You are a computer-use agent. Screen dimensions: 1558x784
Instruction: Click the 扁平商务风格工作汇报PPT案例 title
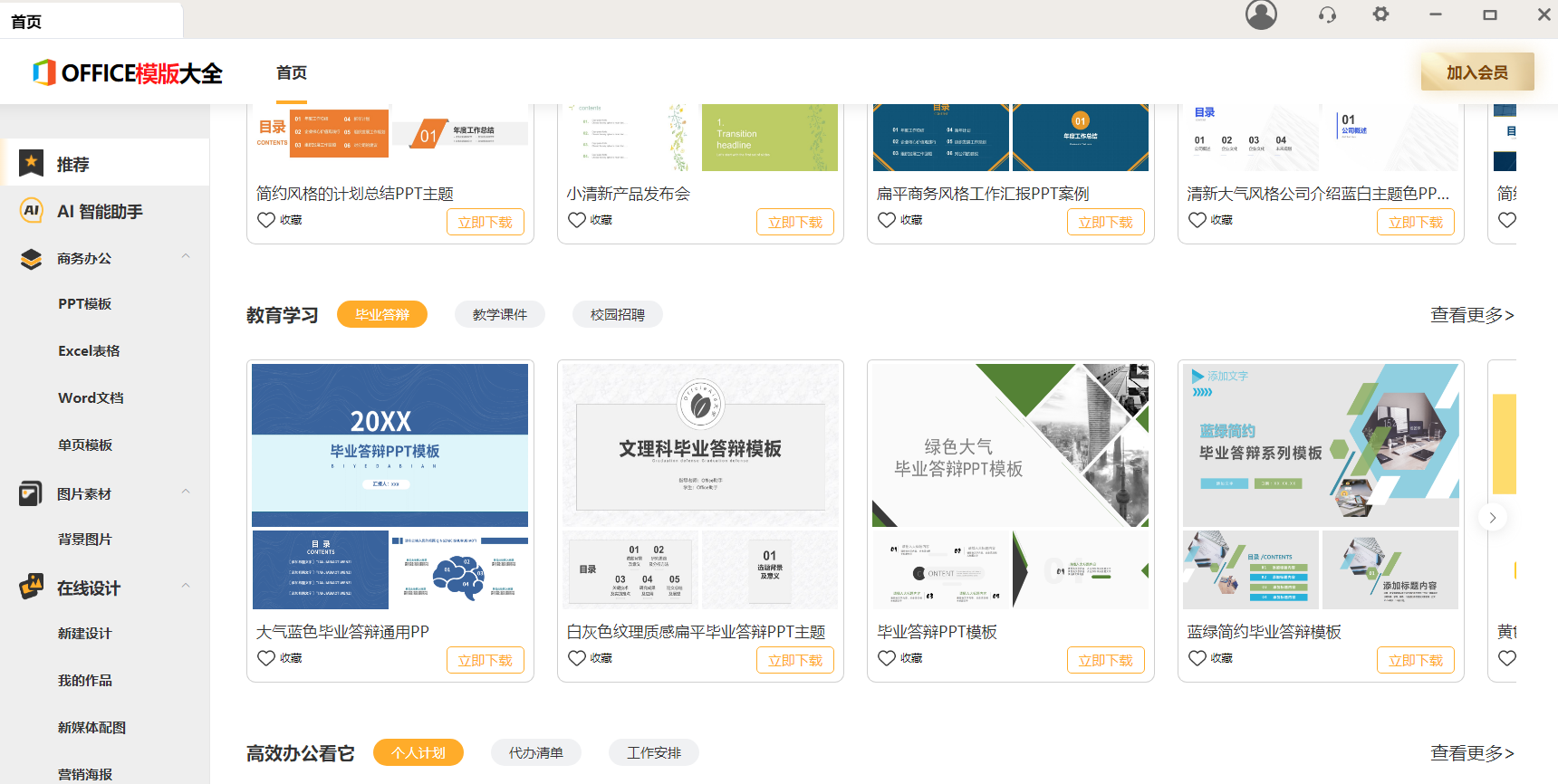coord(983,194)
